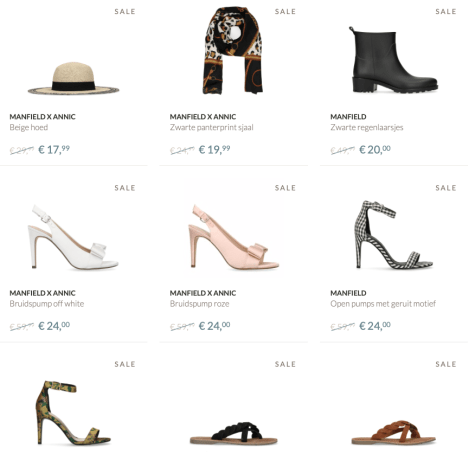Viewport: 475px width, 466px height.
Task: Open the black panther print scarf image
Action: pyautogui.click(x=233, y=50)
